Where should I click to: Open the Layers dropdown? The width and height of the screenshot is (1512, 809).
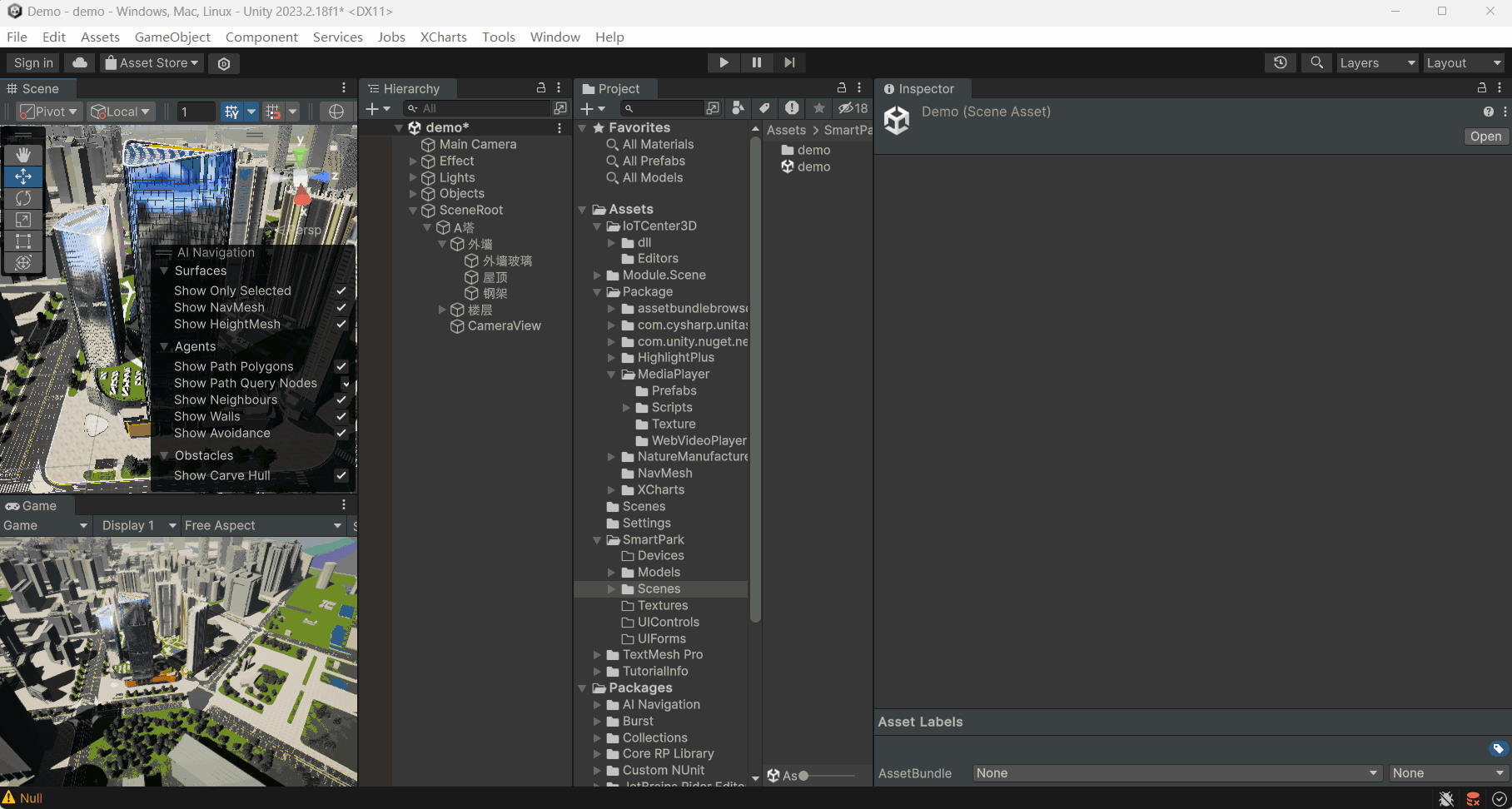click(x=1376, y=63)
